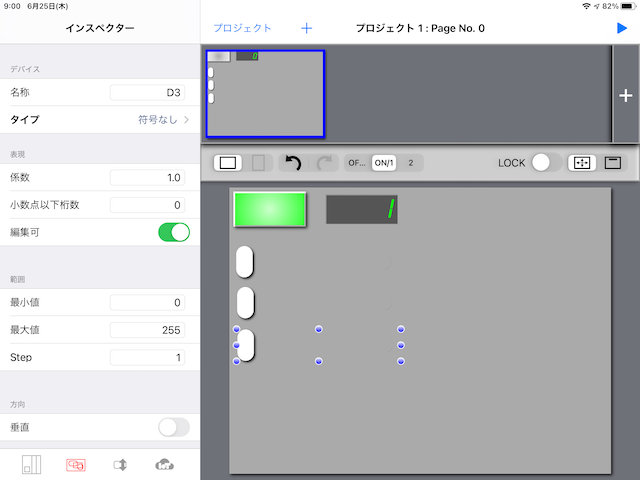Screen dimensions: 640x480
Task: Select the ON/1 state segment
Action: tap(384, 163)
